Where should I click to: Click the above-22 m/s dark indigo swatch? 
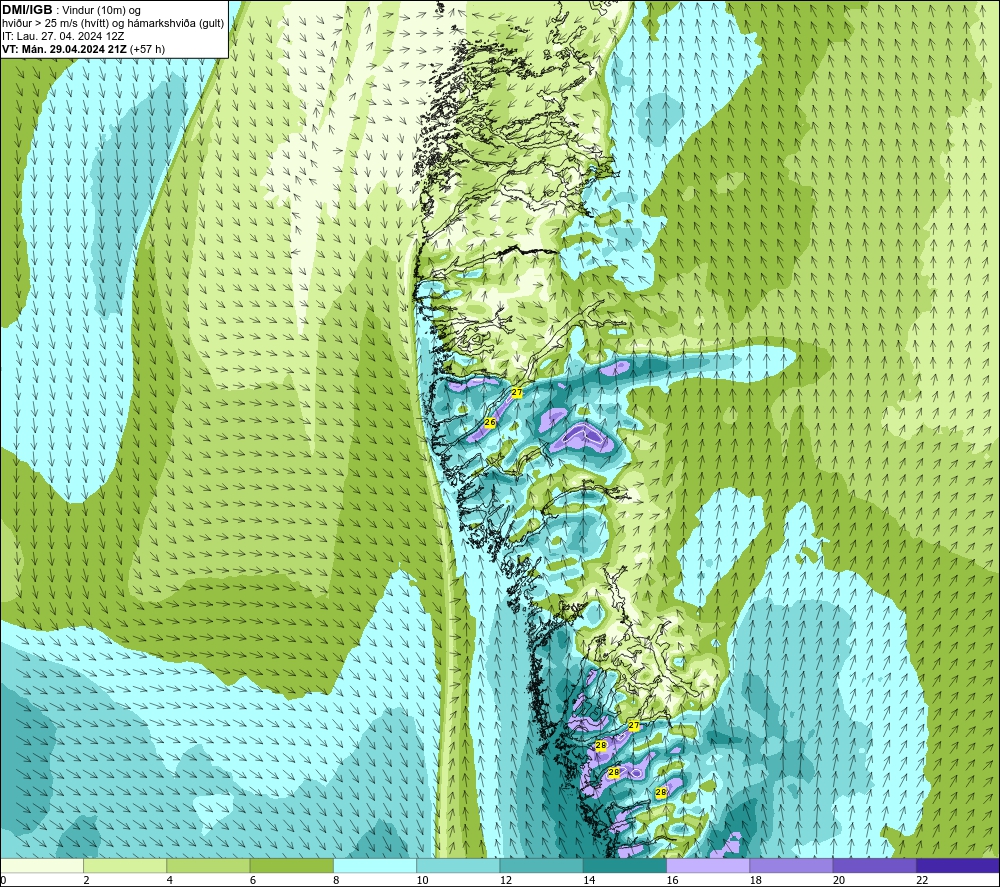tap(958, 865)
